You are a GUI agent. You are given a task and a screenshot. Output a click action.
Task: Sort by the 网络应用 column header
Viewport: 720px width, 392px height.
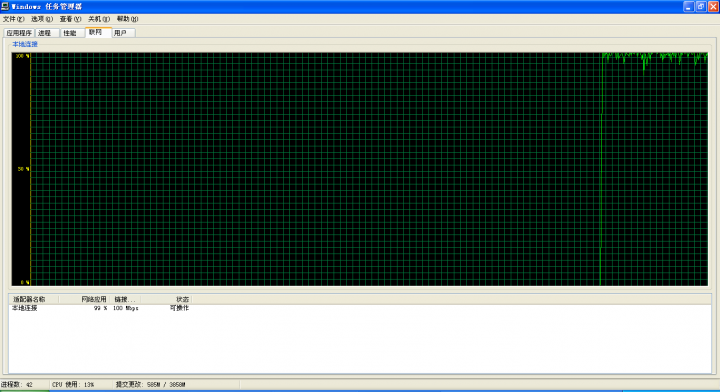click(84, 299)
